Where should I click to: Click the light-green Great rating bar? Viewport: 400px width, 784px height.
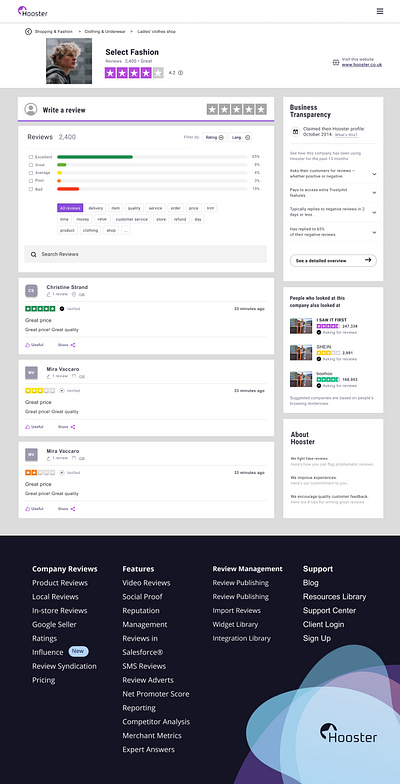pos(62,164)
